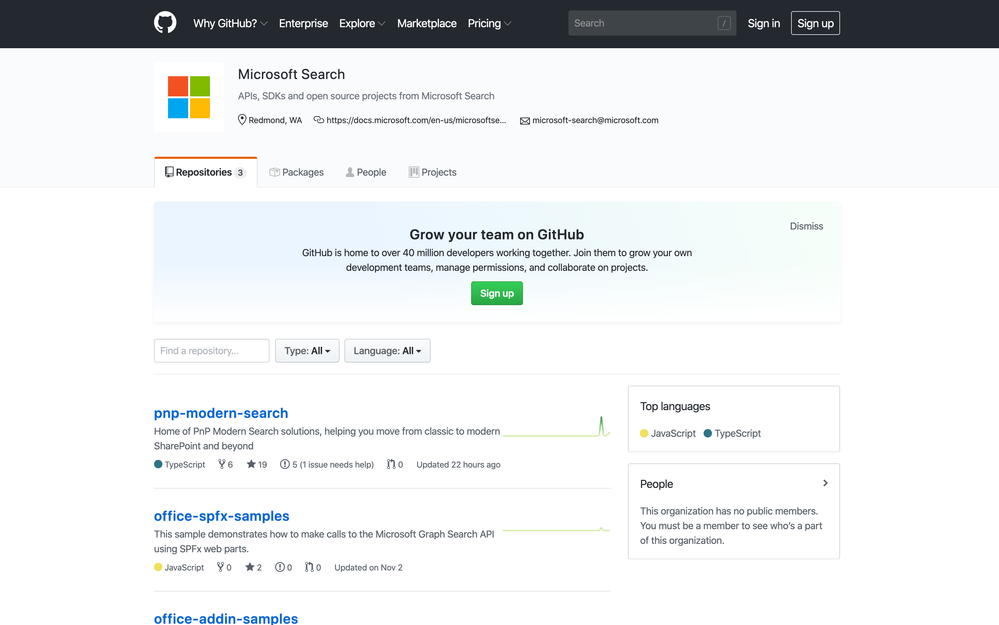Open the docs.microsoft.com link
Image resolution: width=999 pixels, height=625 pixels.
(416, 120)
